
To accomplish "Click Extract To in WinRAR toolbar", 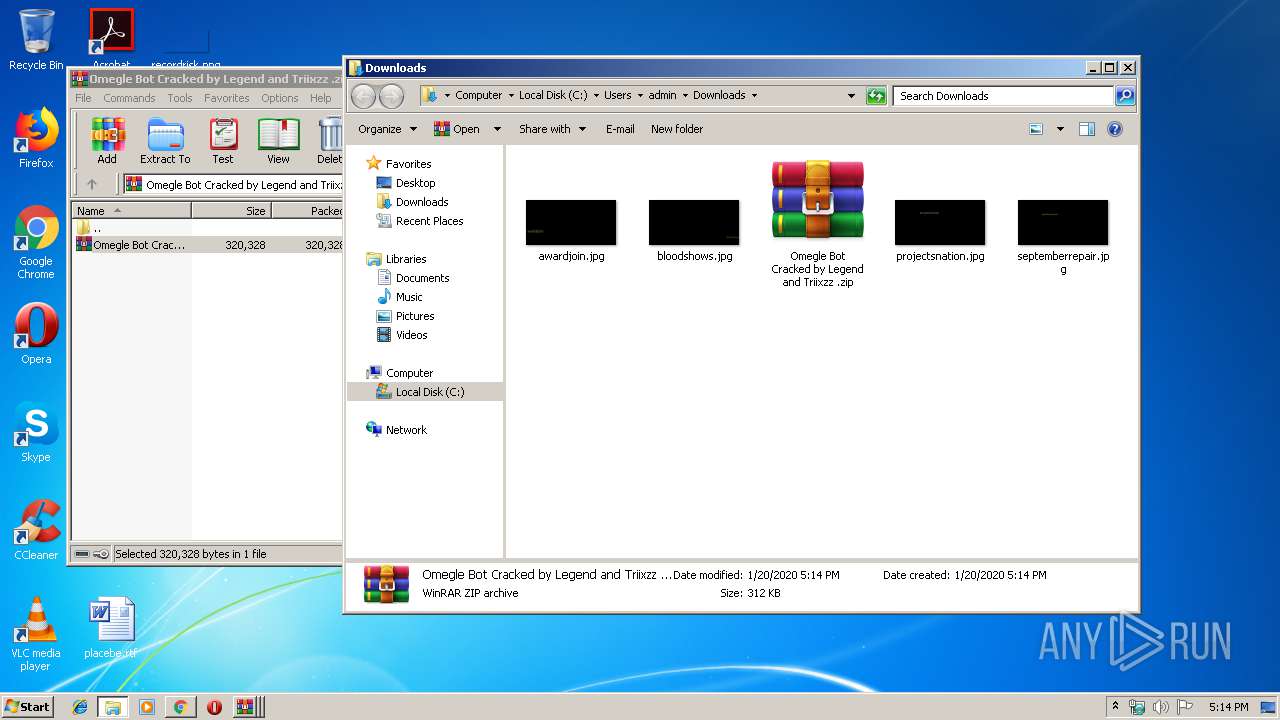I will pos(165,141).
